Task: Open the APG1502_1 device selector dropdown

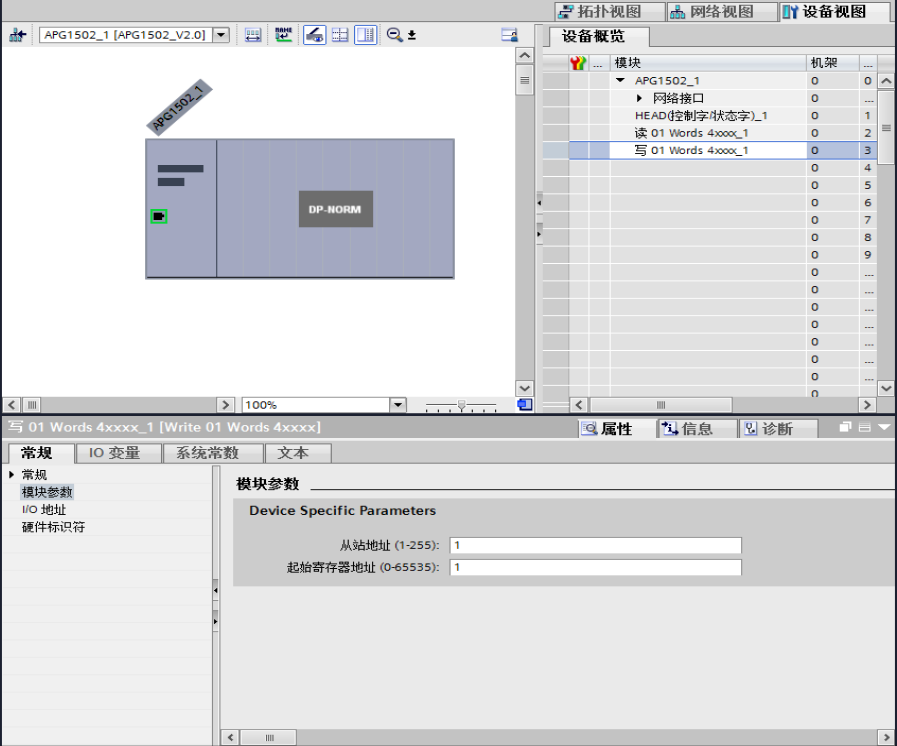Action: pyautogui.click(x=221, y=35)
